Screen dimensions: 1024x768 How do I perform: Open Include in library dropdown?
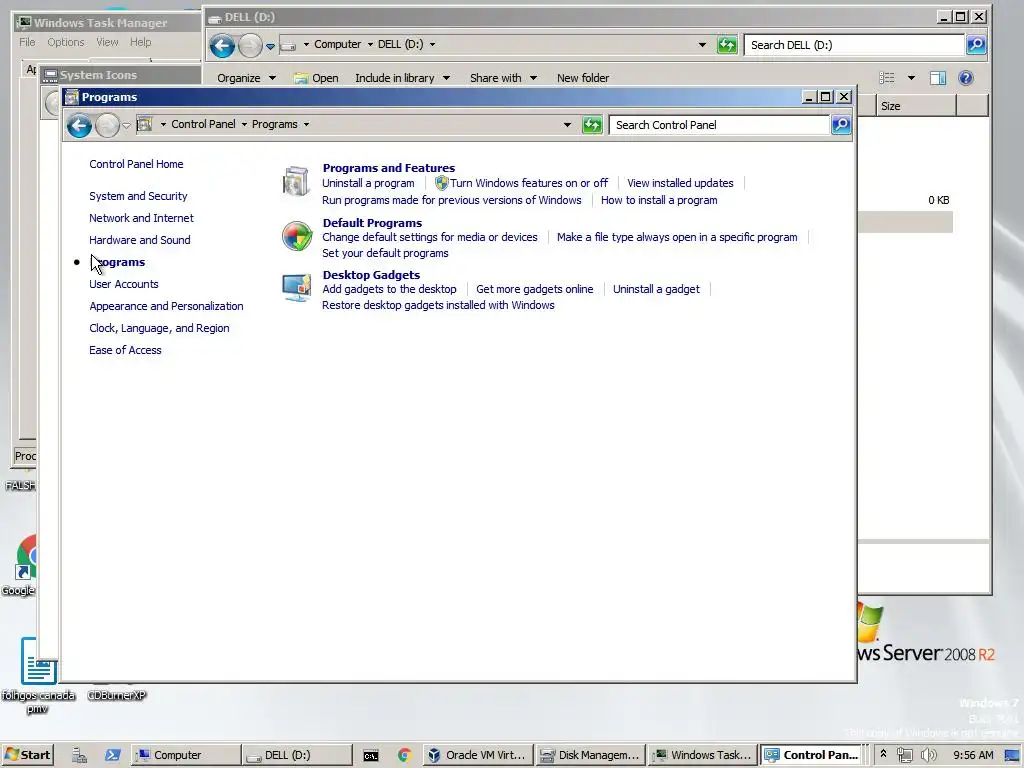click(402, 78)
